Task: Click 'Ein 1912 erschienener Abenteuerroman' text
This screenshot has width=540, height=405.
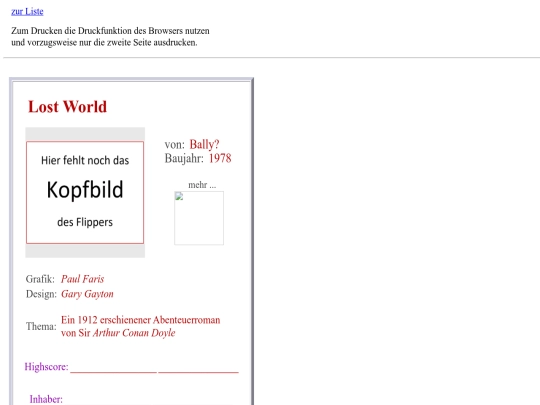Action: tap(141, 320)
